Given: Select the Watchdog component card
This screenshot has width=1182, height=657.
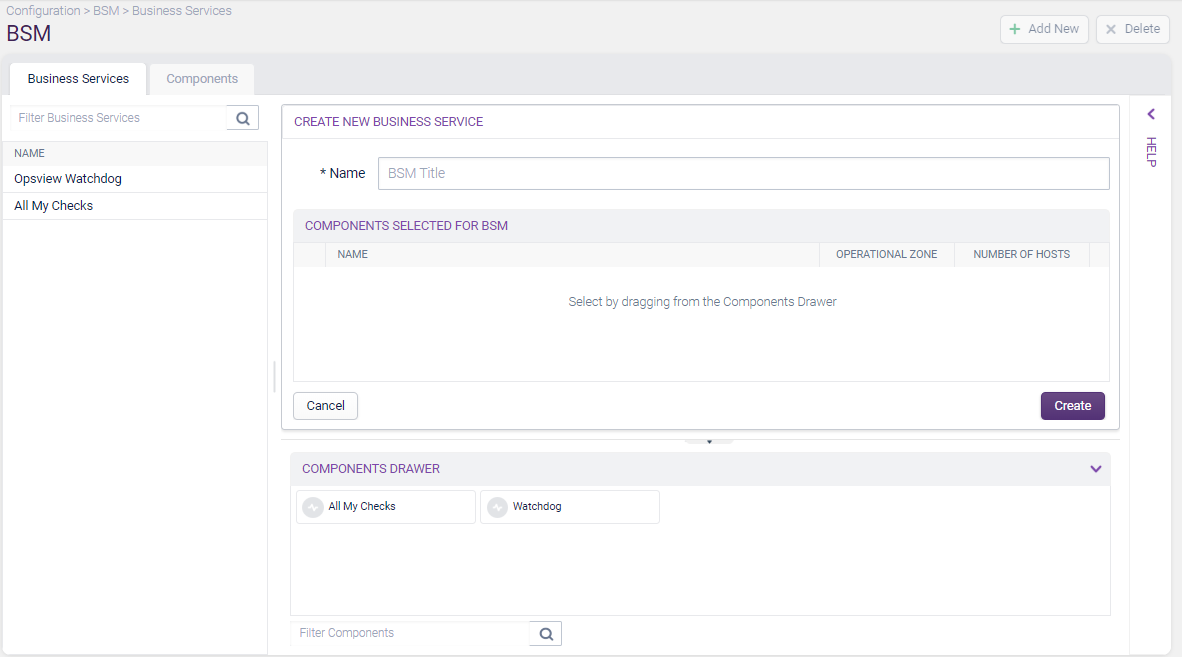Looking at the screenshot, I should click(x=570, y=507).
